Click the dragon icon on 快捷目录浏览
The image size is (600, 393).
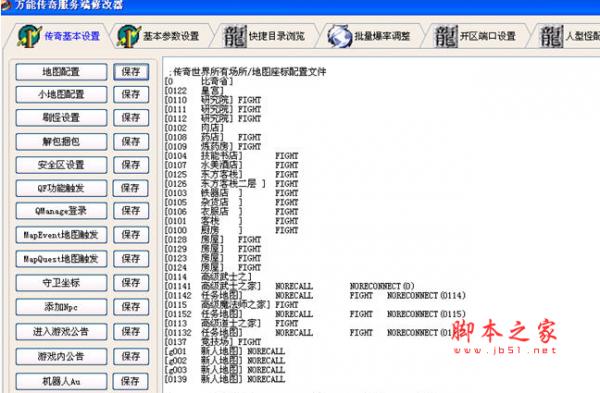235,36
